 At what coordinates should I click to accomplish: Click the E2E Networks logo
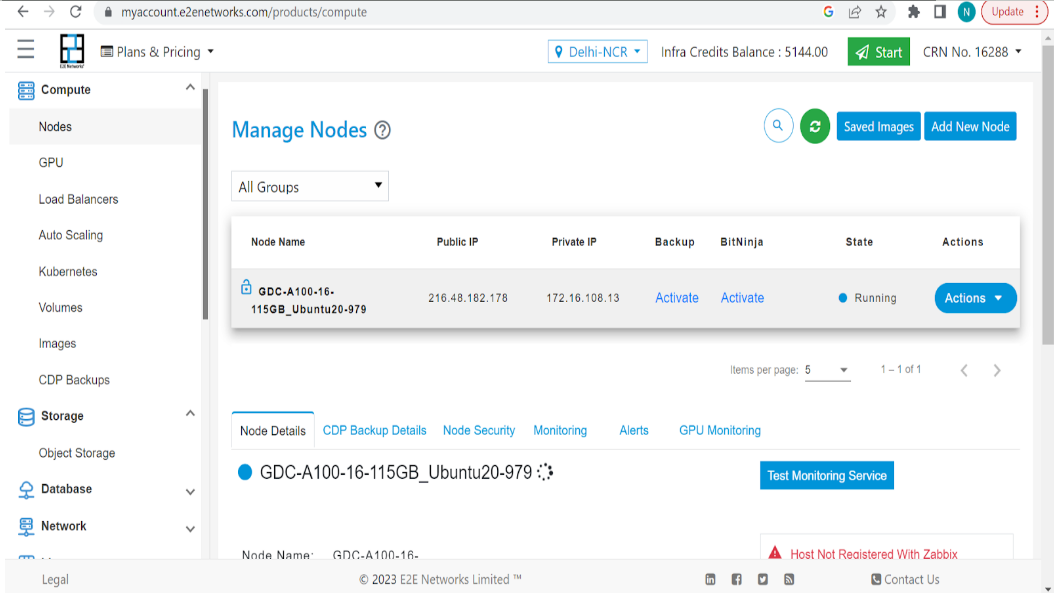pos(72,51)
